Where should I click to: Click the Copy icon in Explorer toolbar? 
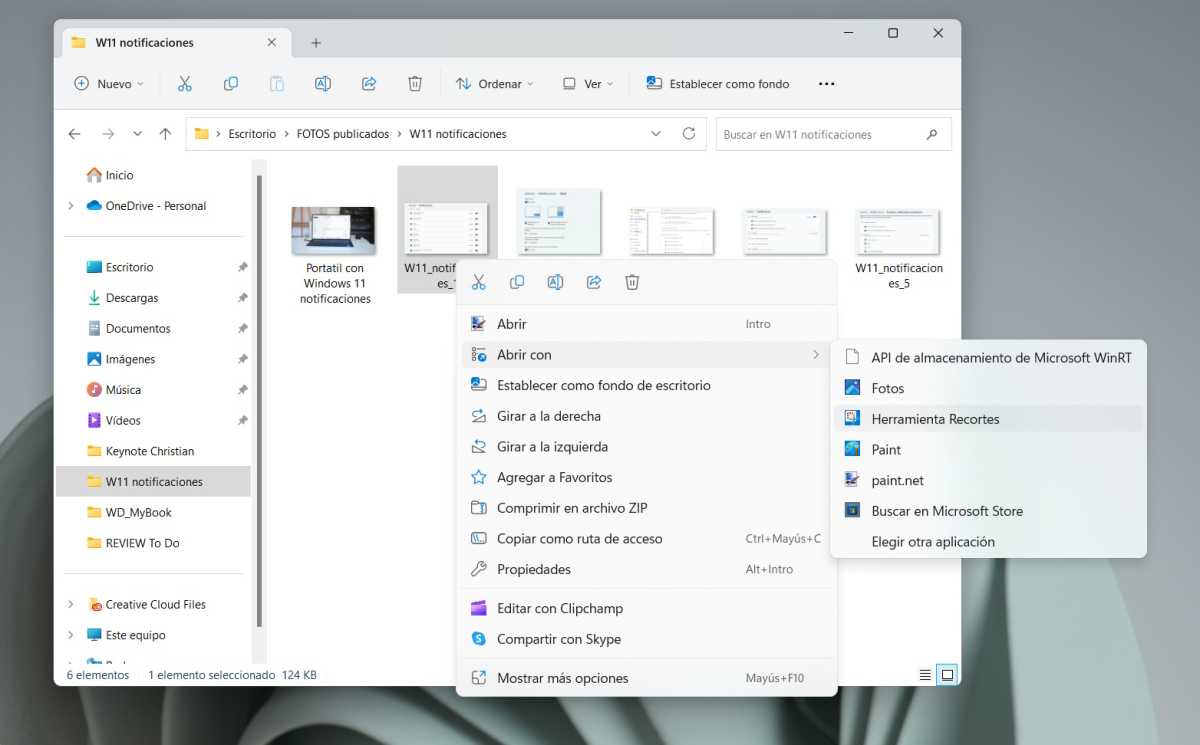(231, 84)
